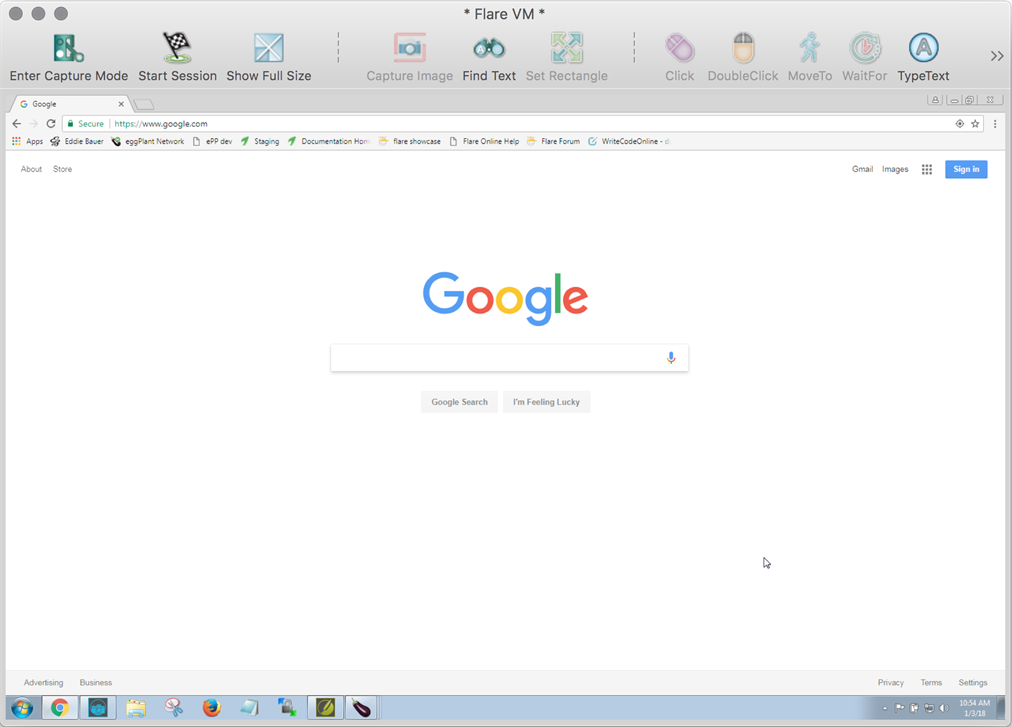Viewport: 1012px width, 727px height.
Task: Open the flare showcase bookmark folder
Action: point(410,141)
